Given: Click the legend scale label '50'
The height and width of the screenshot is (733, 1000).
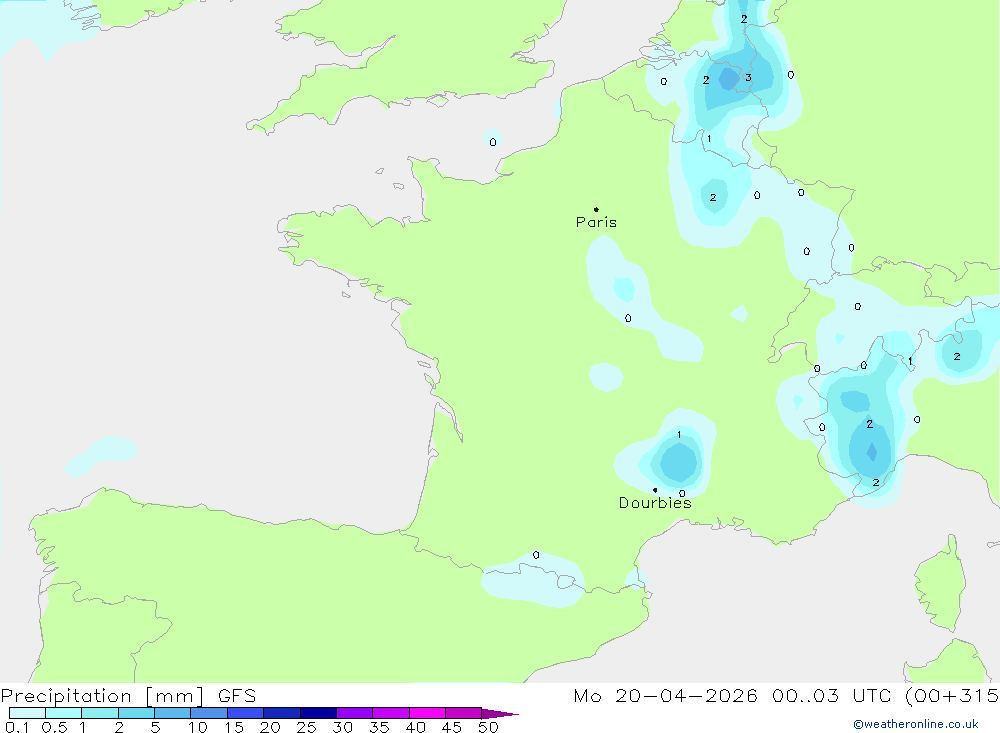Looking at the screenshot, I should 488,727.
